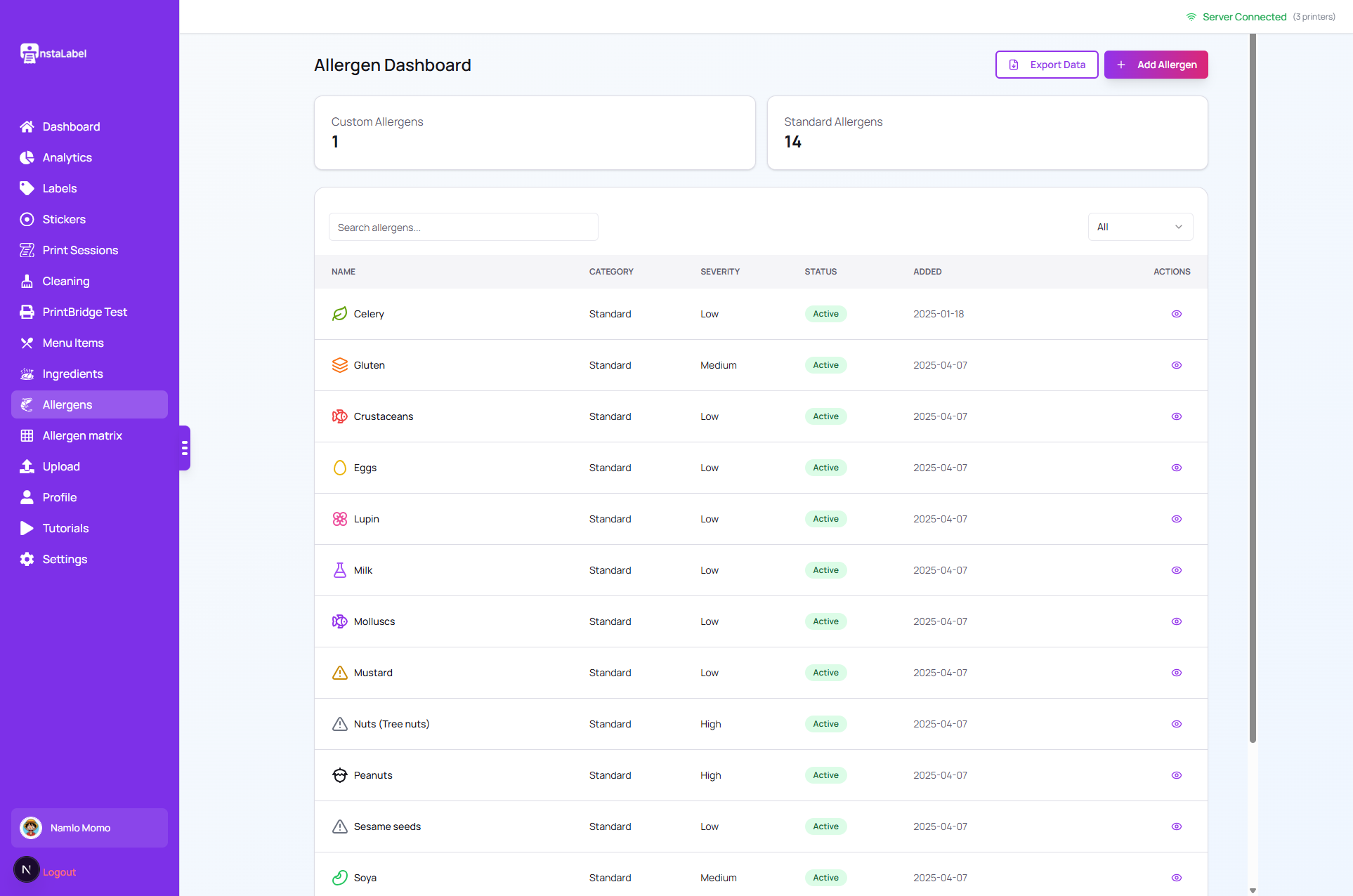Open Analytics in the sidebar
Screen dimensions: 1353x896
[89, 157]
